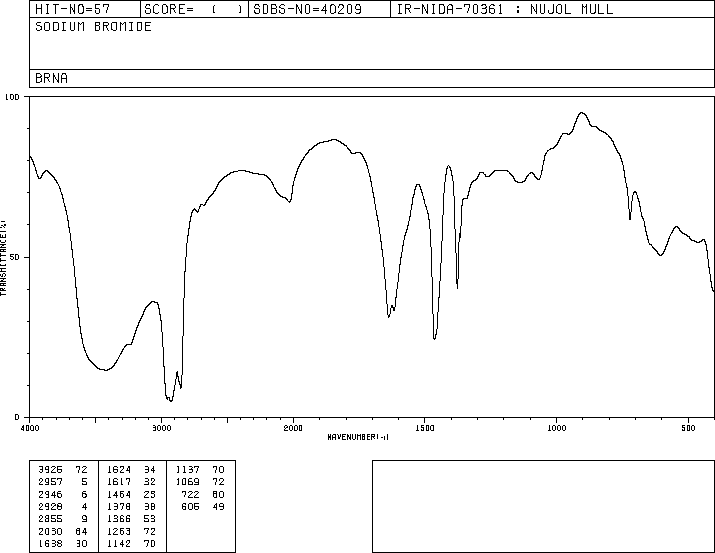The width and height of the screenshot is (715, 553).
Task: Select the BRNA formula text
Action: pos(52,78)
